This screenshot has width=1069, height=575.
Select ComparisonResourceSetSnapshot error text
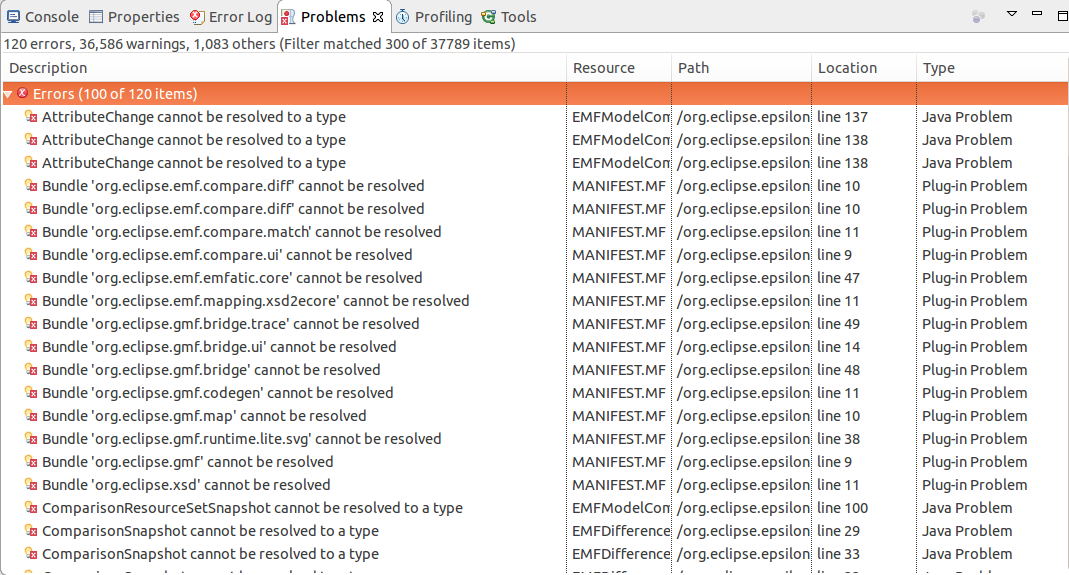pos(252,507)
